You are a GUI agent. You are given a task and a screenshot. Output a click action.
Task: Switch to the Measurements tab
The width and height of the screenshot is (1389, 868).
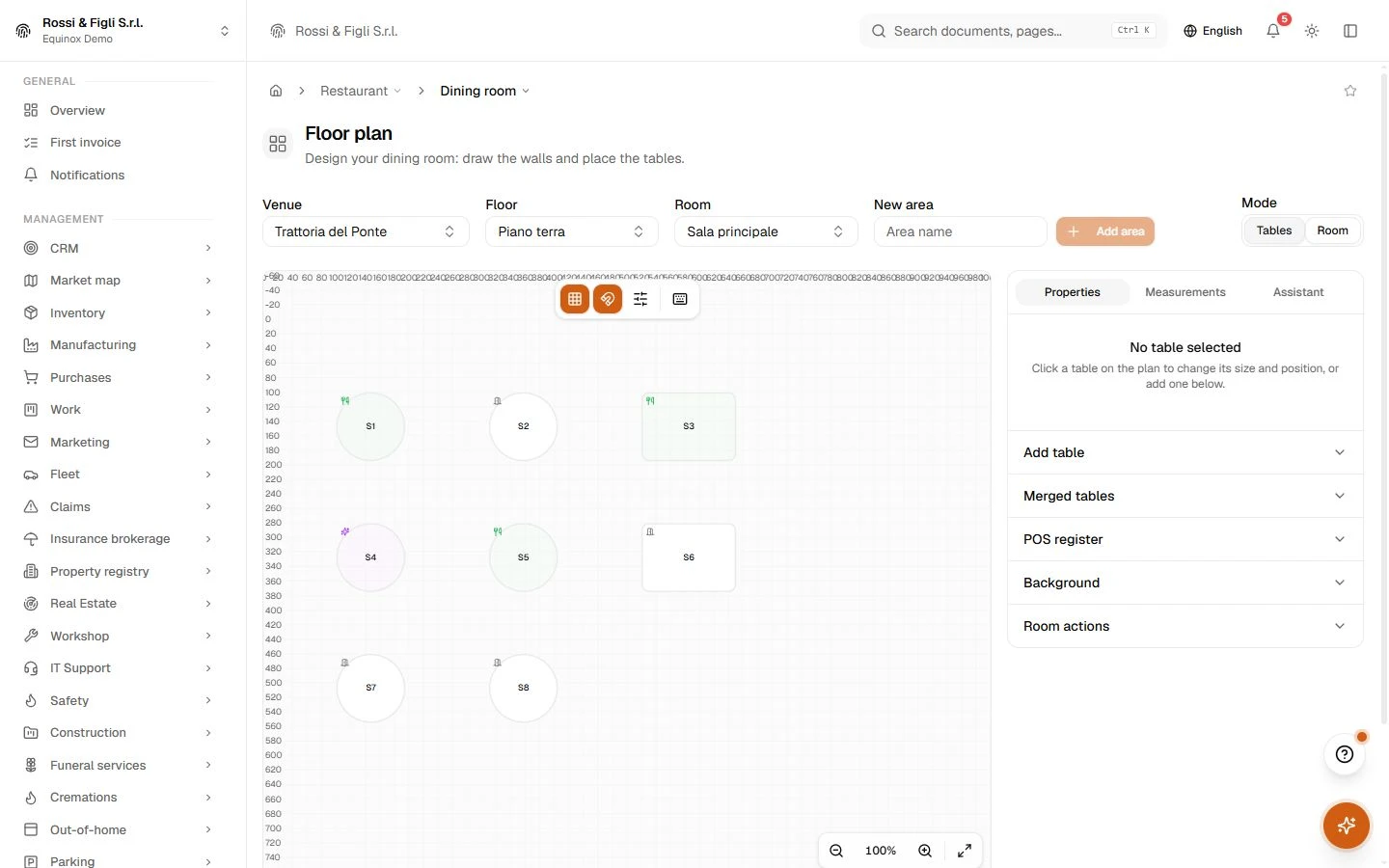[1185, 292]
